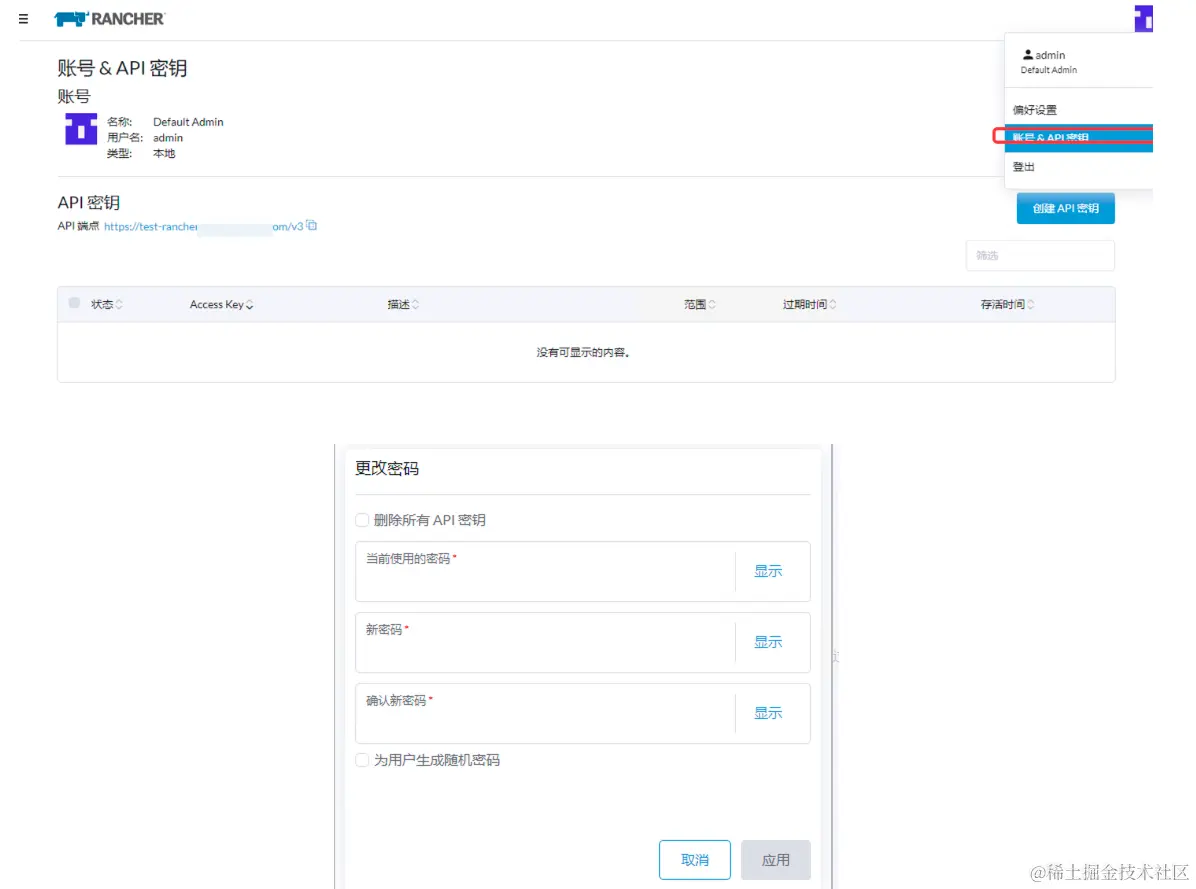1196x889 pixels.
Task: Focus the 筛选 filter input field
Action: [1040, 255]
